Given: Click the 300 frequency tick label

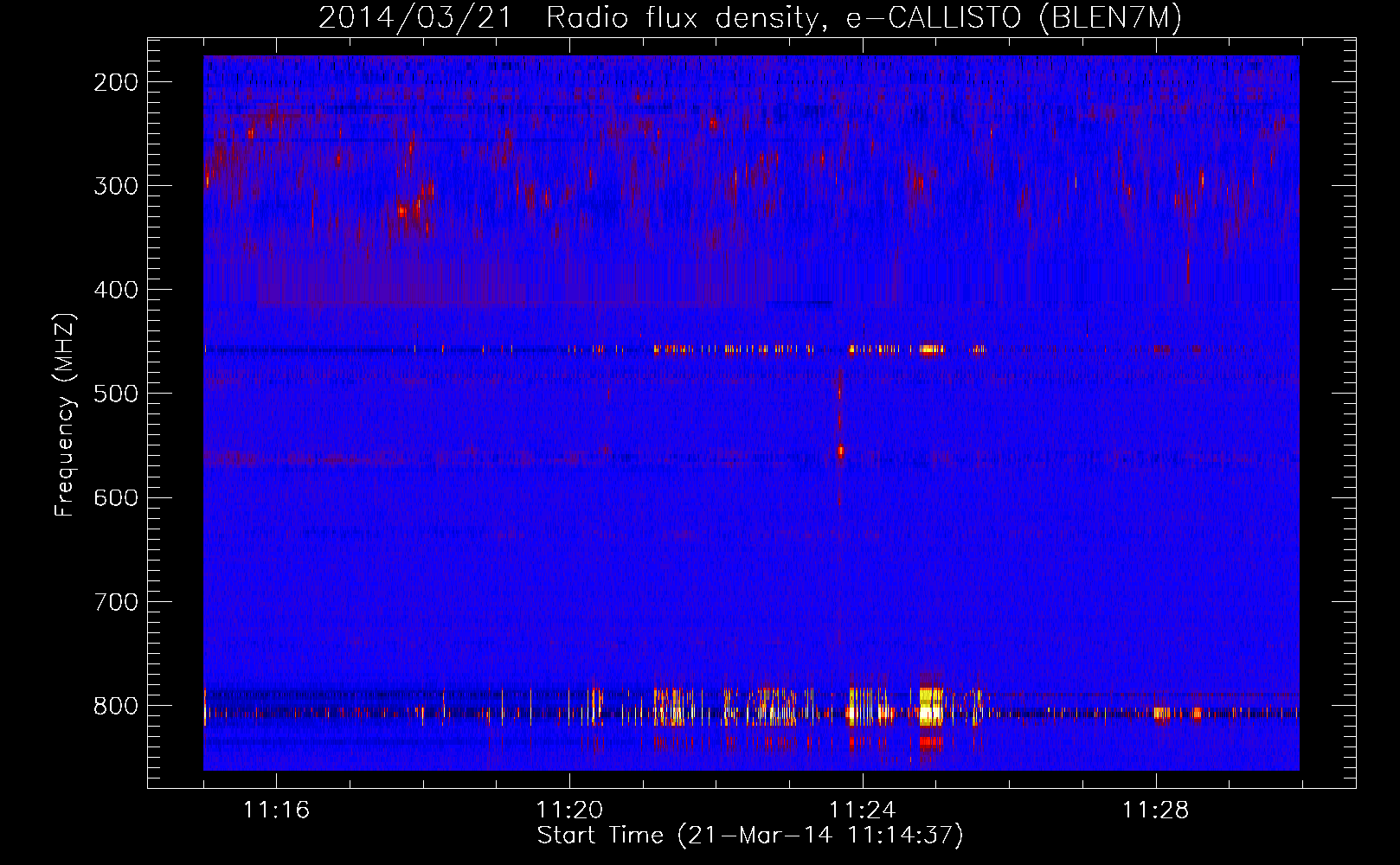Looking at the screenshot, I should [116, 186].
